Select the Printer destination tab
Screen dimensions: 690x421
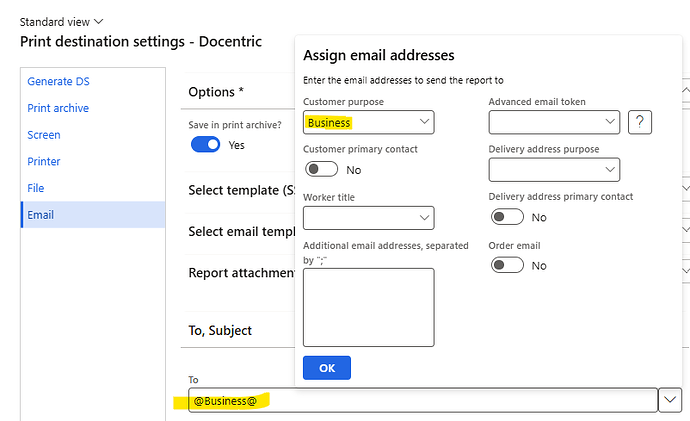pyautogui.click(x=44, y=161)
